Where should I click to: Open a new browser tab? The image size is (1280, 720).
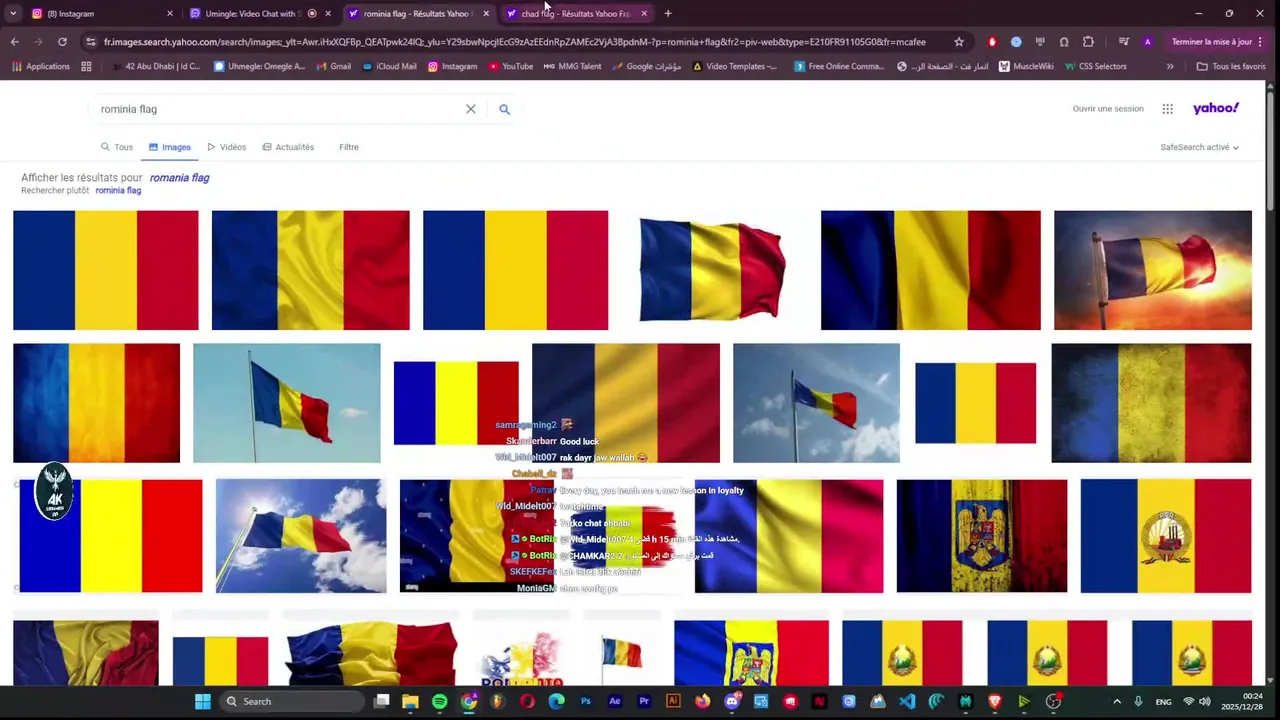pyautogui.click(x=668, y=13)
